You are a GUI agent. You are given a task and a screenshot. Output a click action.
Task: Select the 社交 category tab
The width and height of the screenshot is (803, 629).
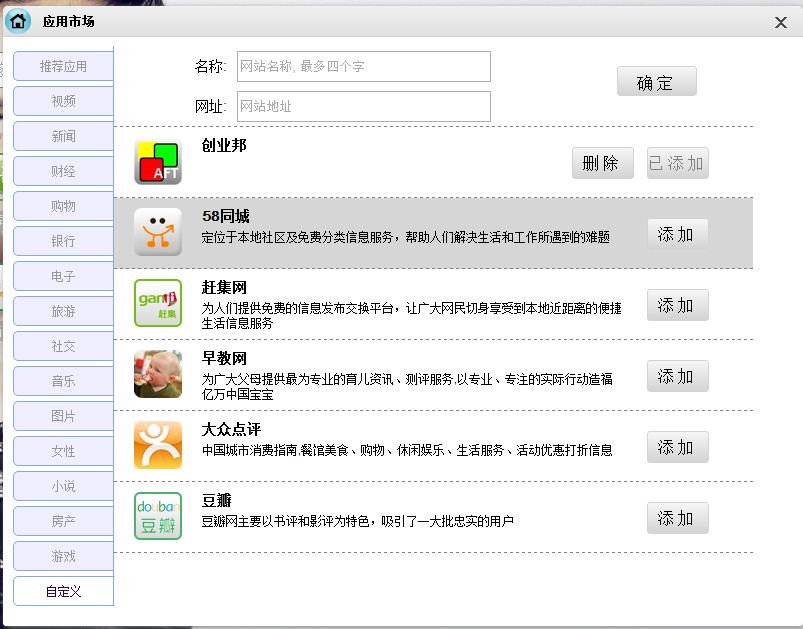[x=64, y=346]
